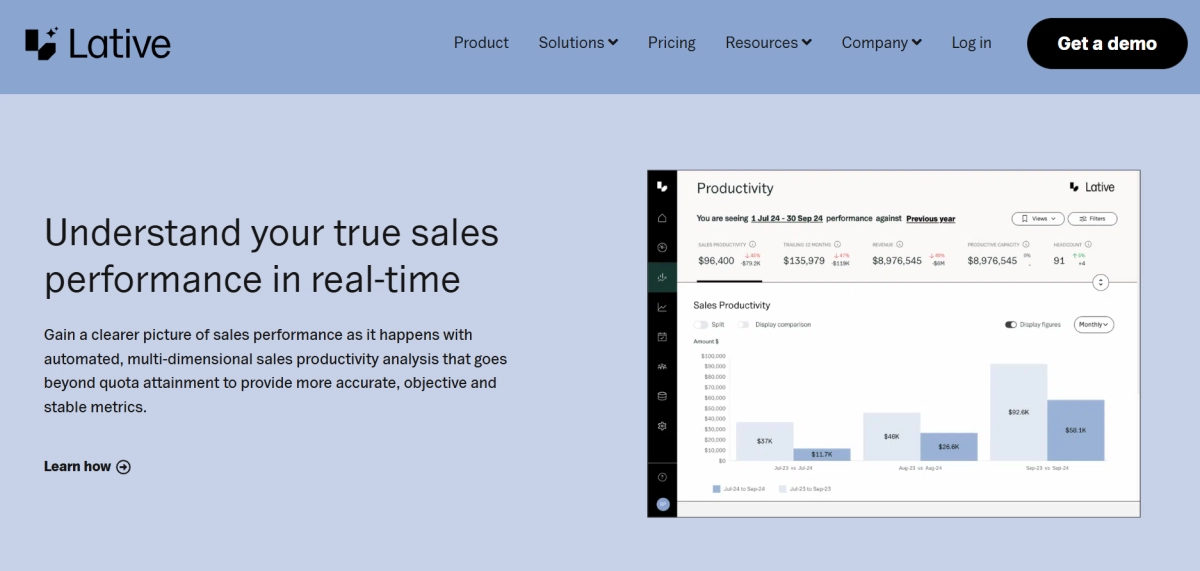The image size is (1200, 571).
Task: Turn on the Display comparison toggle
Action: [x=744, y=324]
